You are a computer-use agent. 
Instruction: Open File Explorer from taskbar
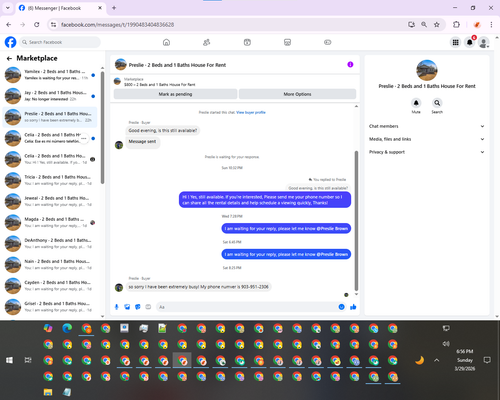click(48, 392)
